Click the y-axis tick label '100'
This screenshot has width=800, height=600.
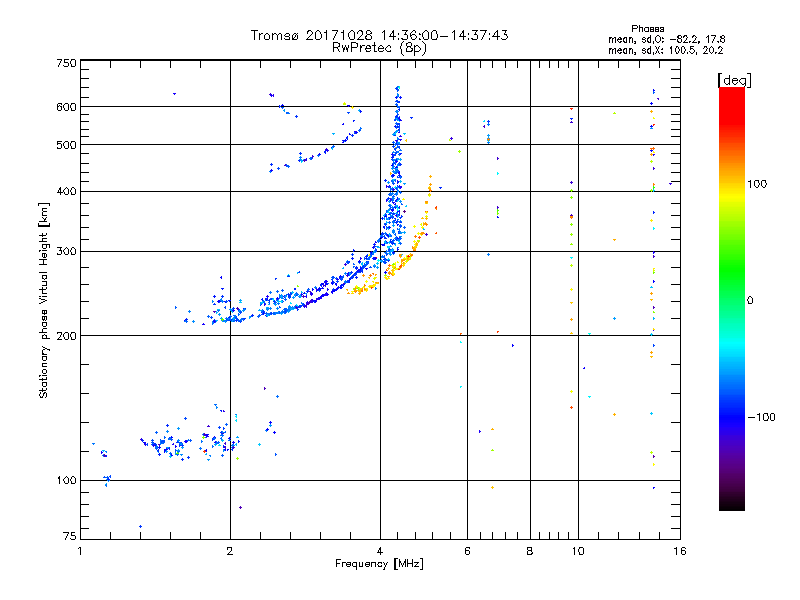coord(66,481)
